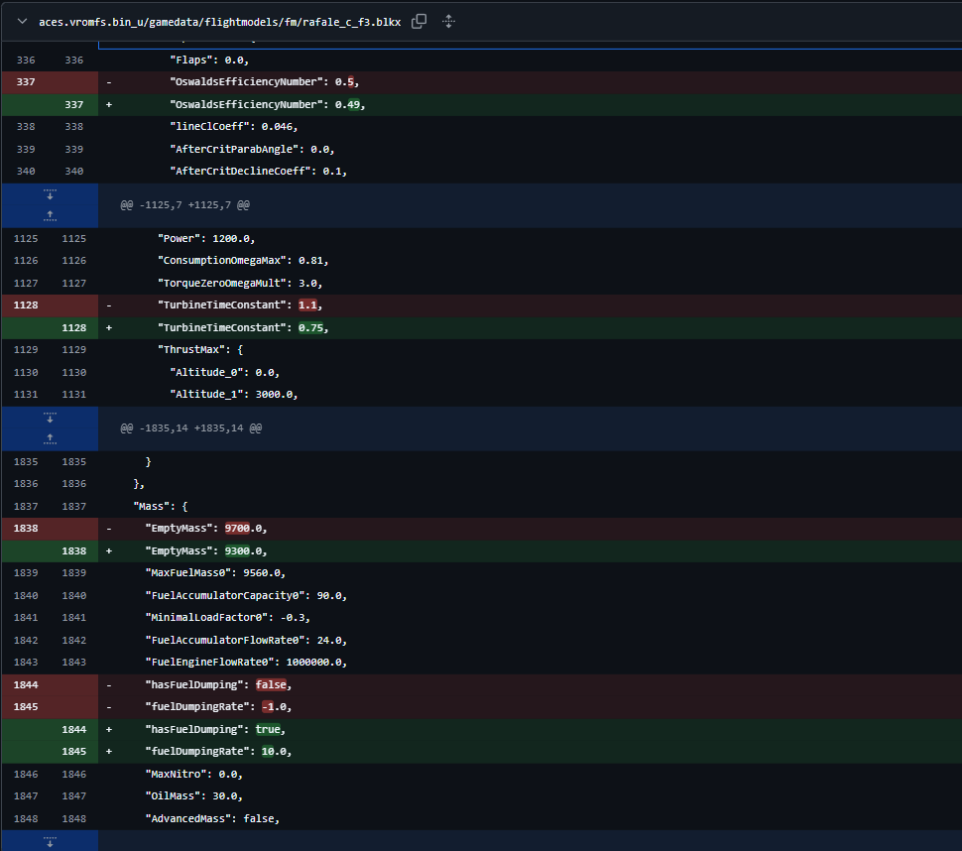Copy the rafale_c_f3.blkx file path
Screen dimensions: 962x851
click(x=419, y=21)
